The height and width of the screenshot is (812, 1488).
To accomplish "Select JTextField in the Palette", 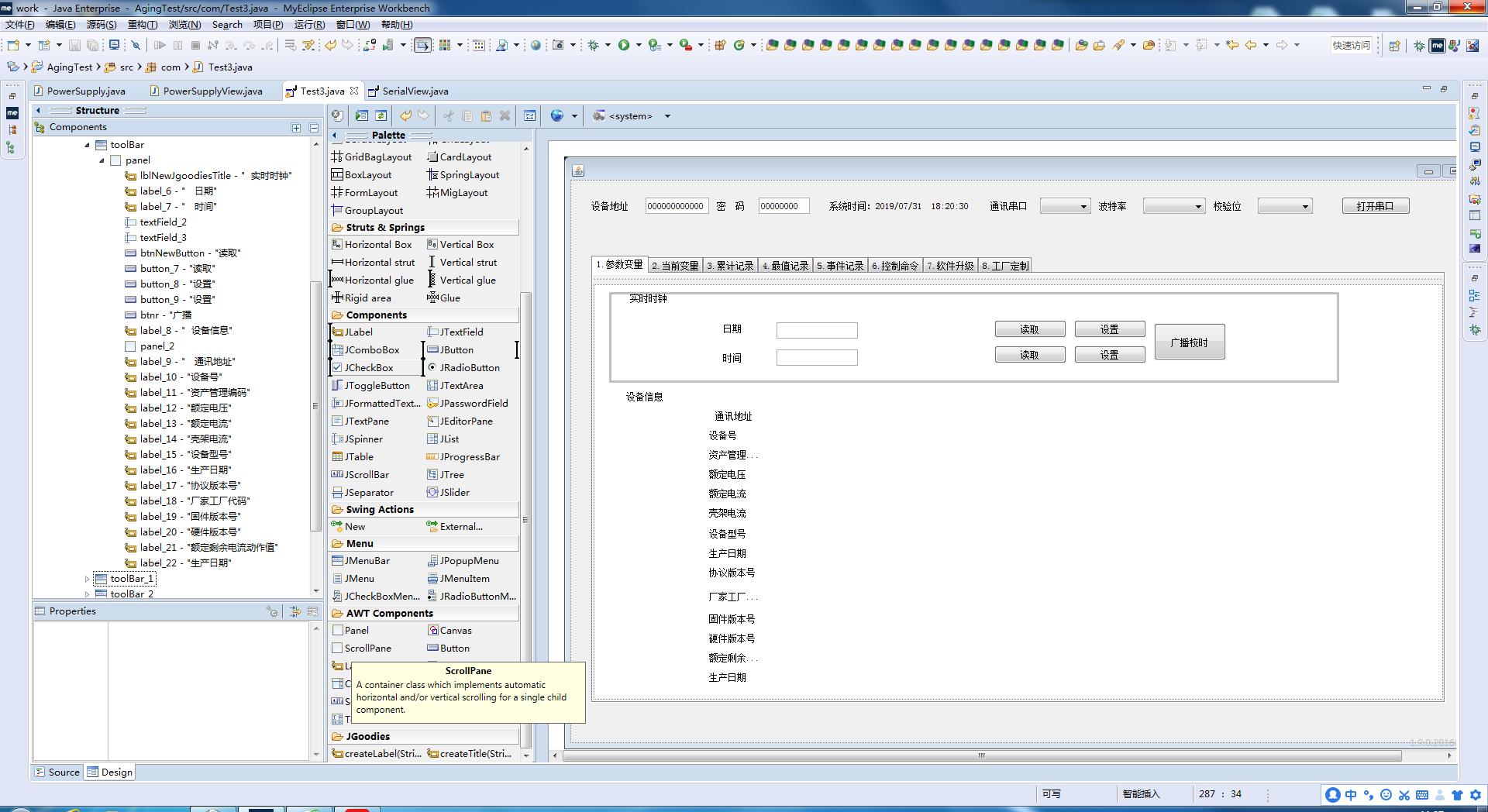I will 455,332.
